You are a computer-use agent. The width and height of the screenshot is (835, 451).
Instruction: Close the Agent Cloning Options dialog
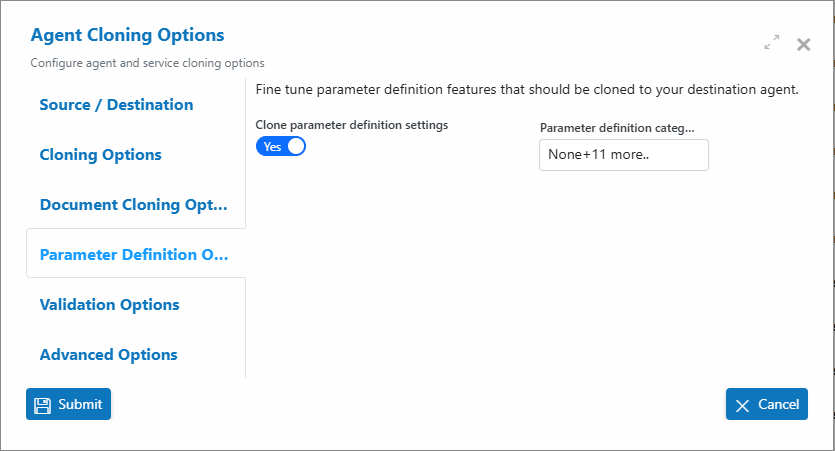click(x=804, y=44)
